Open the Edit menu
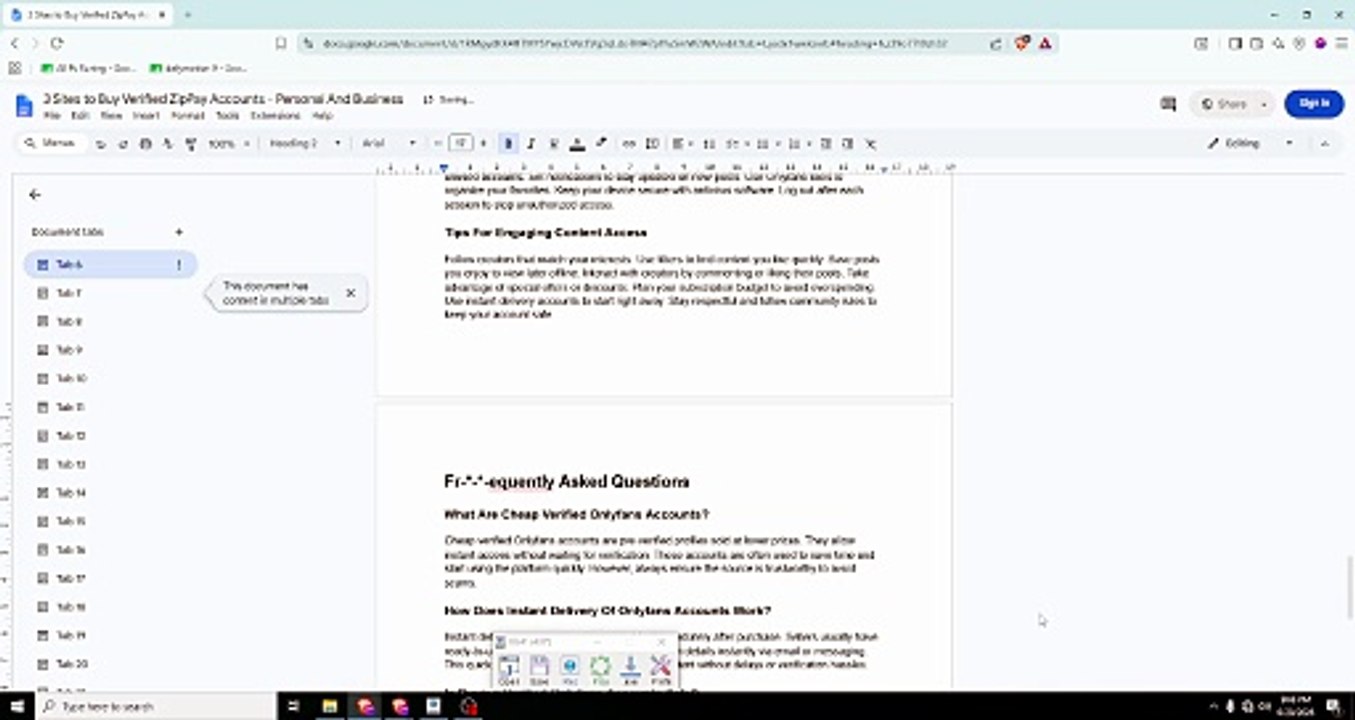The height and width of the screenshot is (720, 1355). click(x=81, y=116)
